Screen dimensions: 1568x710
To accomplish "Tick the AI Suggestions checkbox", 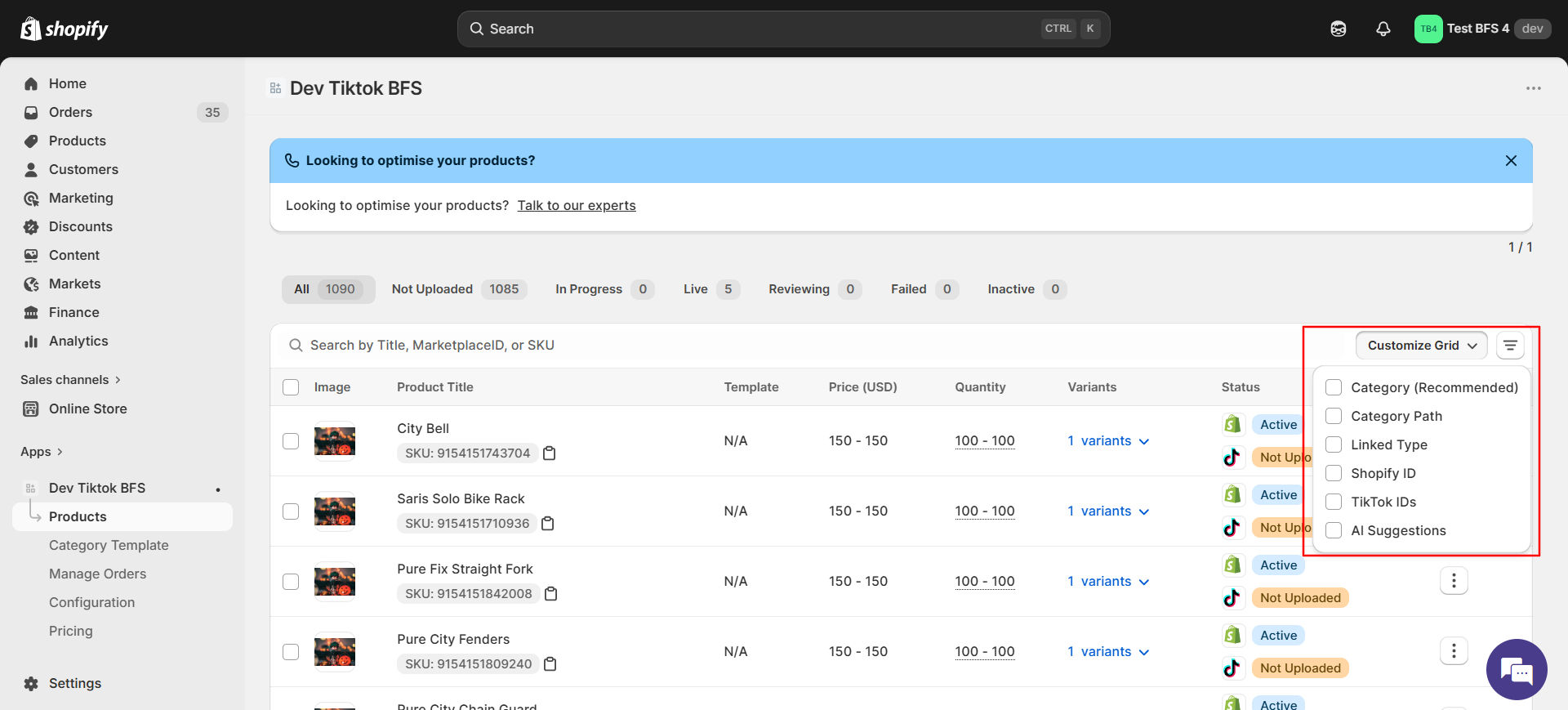I will pyautogui.click(x=1334, y=530).
